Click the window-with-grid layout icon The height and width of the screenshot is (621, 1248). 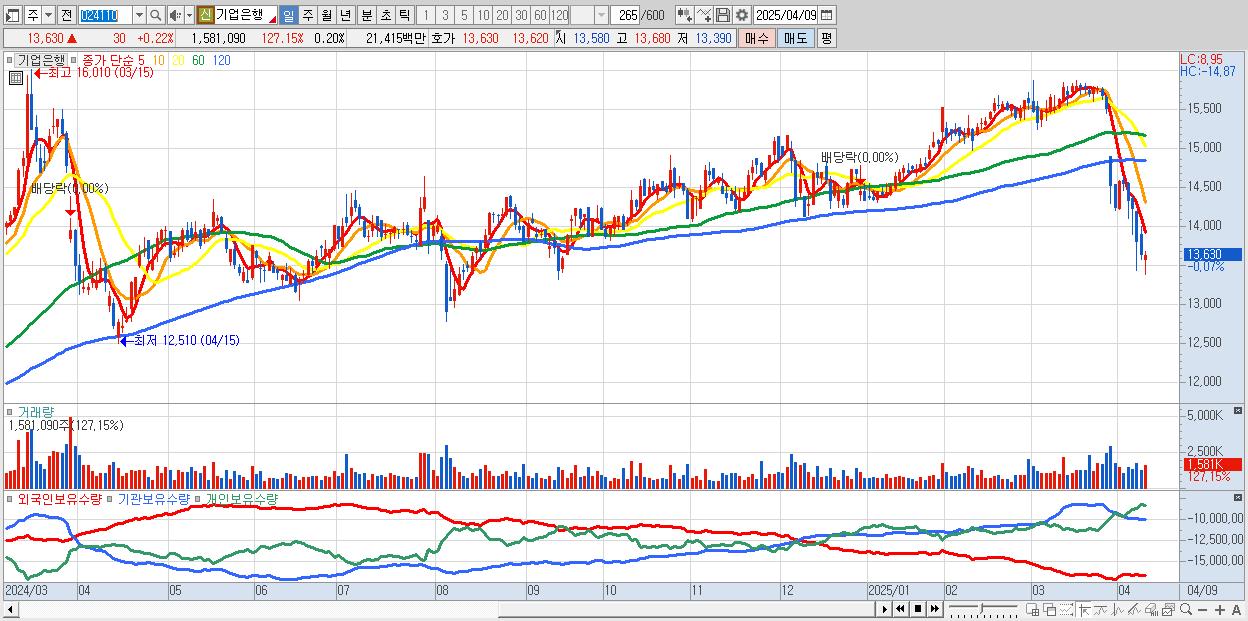coord(1032,609)
